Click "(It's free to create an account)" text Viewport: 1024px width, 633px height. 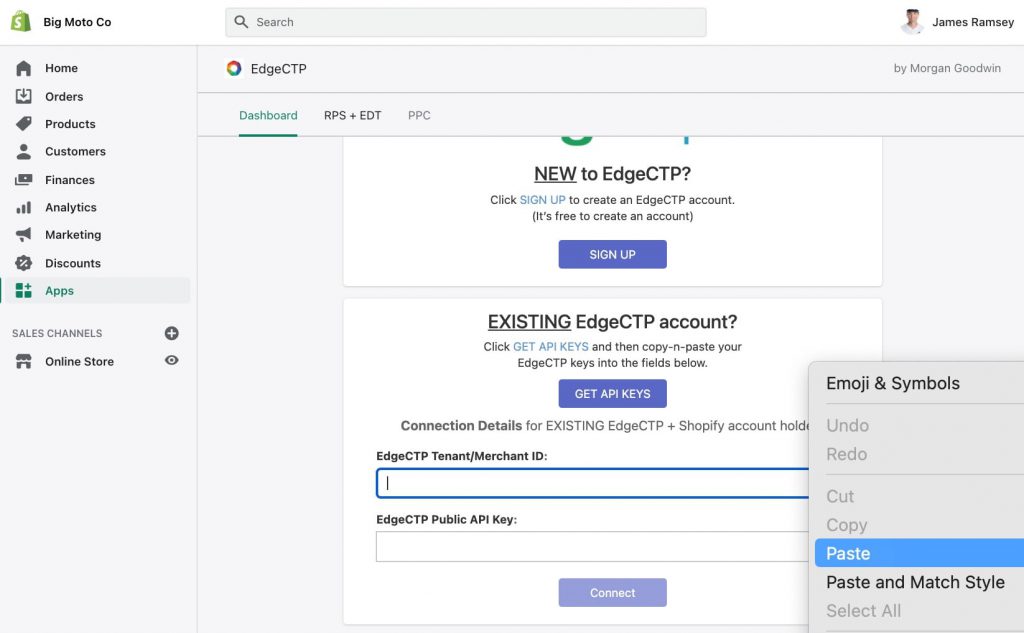[613, 216]
